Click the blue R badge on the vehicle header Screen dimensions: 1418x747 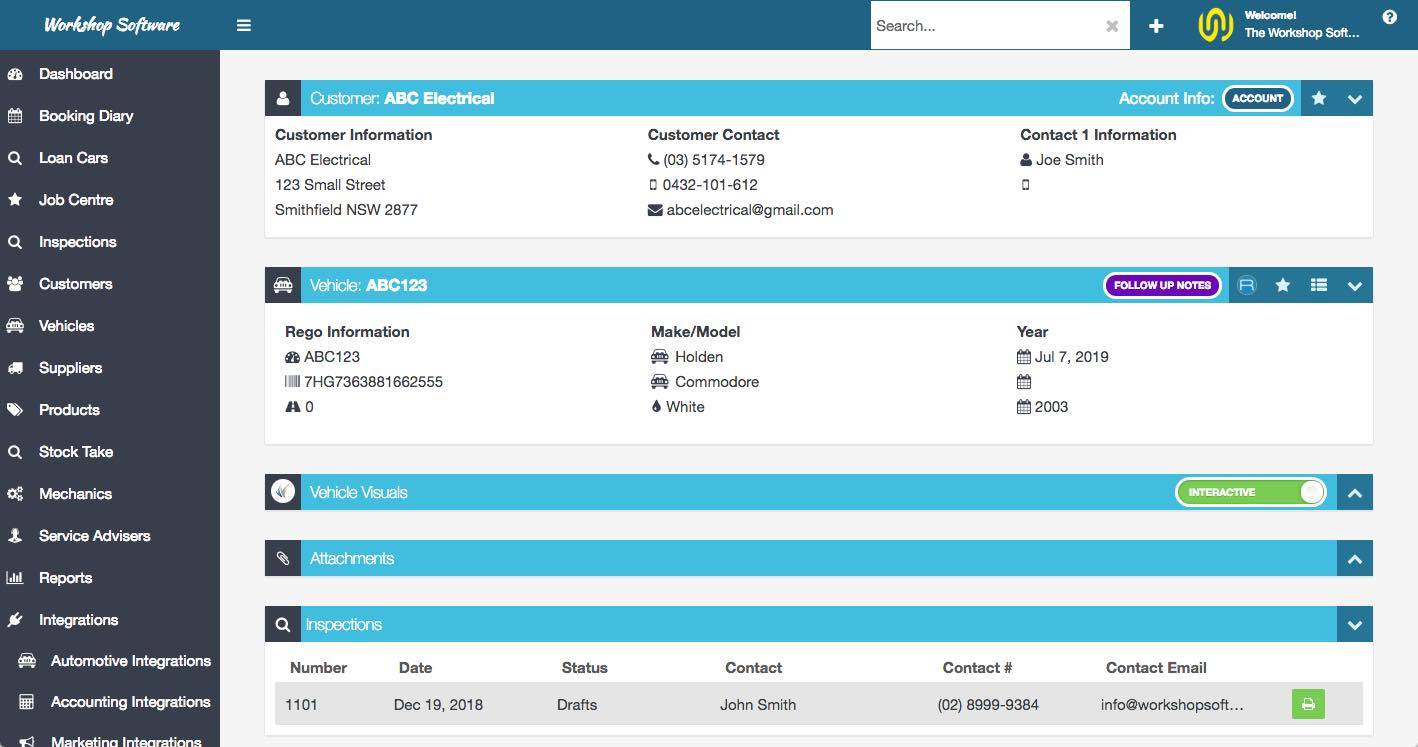point(1246,285)
